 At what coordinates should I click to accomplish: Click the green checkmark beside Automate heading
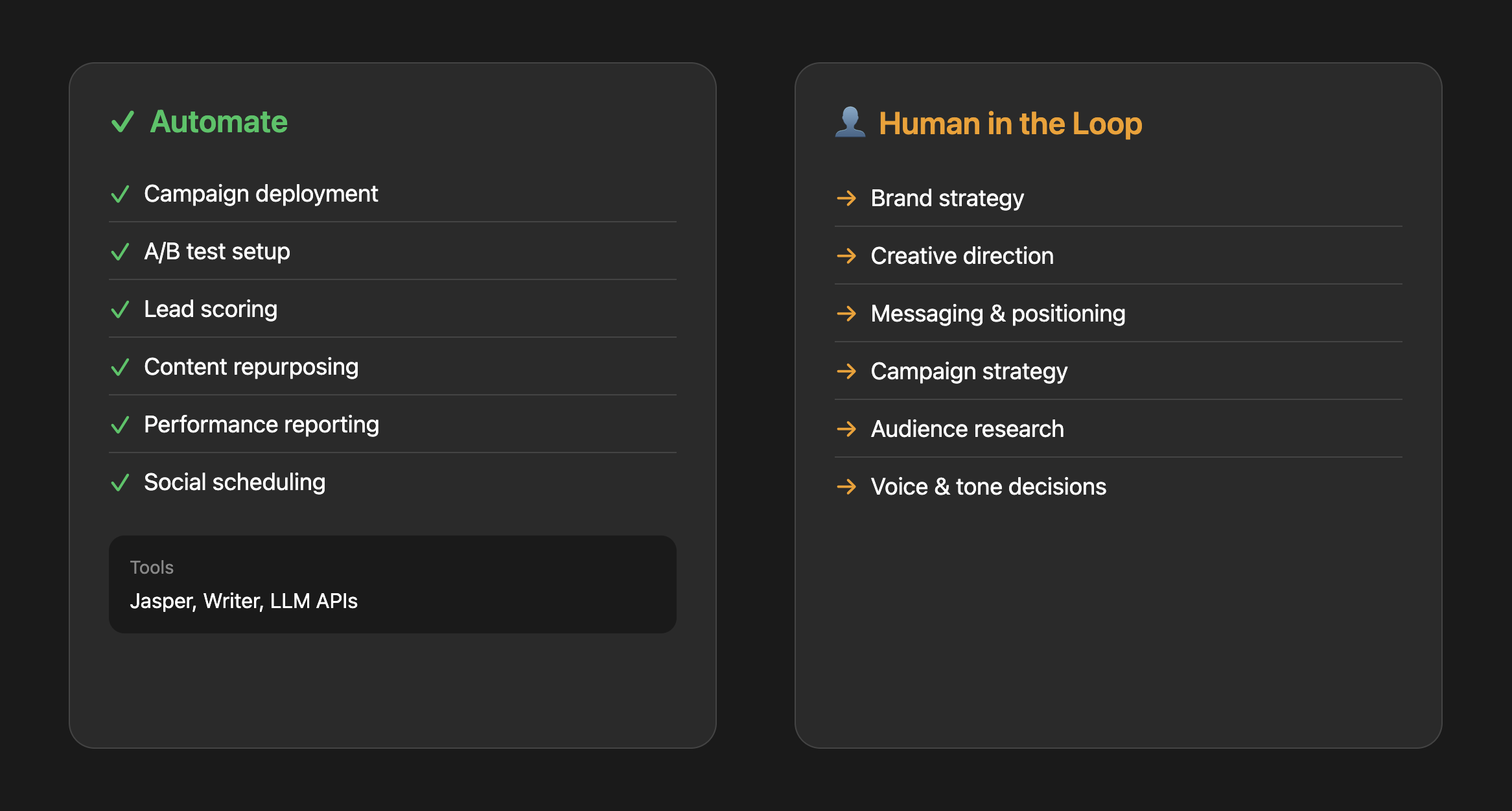click(x=122, y=122)
